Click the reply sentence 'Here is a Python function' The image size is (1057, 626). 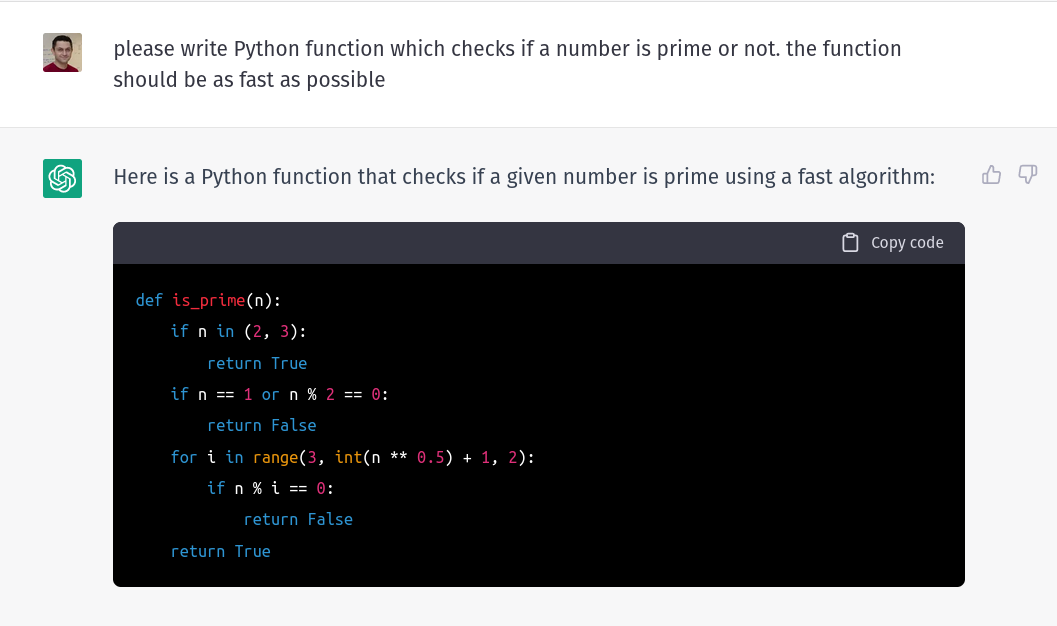point(524,177)
